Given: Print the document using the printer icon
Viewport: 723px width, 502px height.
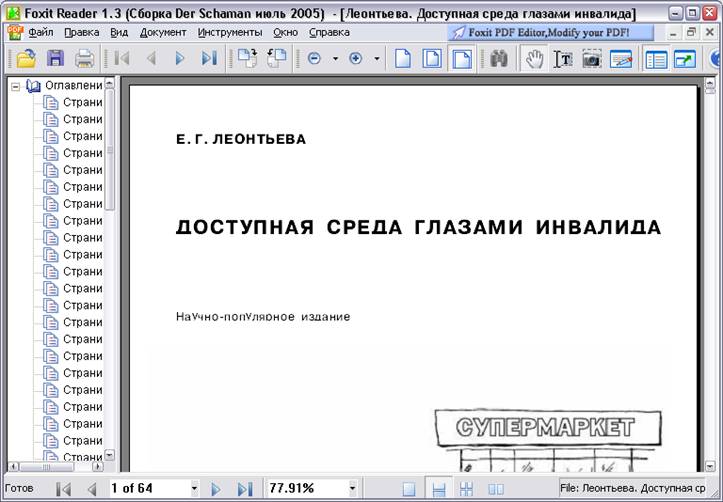Looking at the screenshot, I should click(x=85, y=59).
